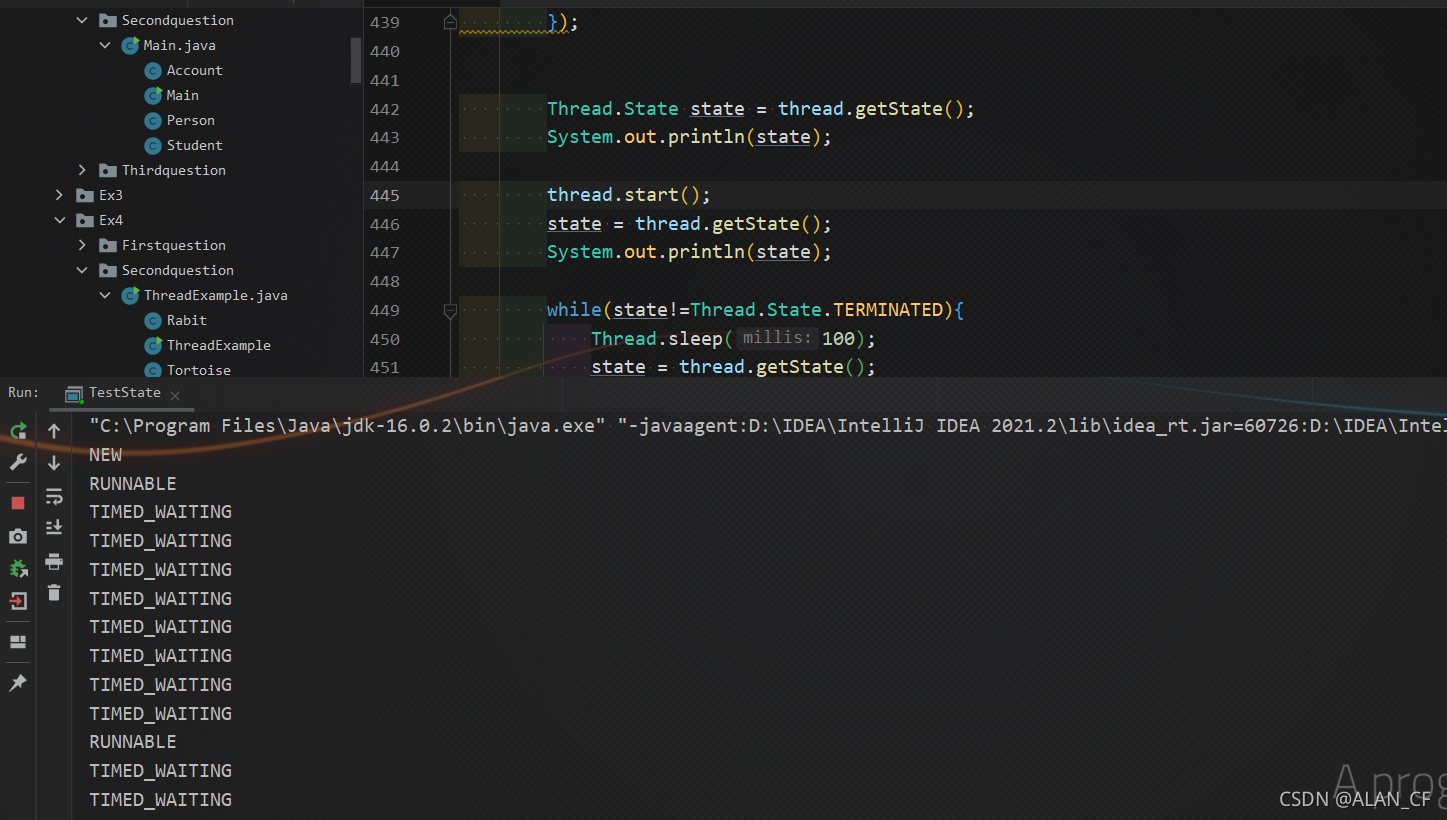Select the Thirdquestion folder
The image size is (1447, 820).
(162, 170)
